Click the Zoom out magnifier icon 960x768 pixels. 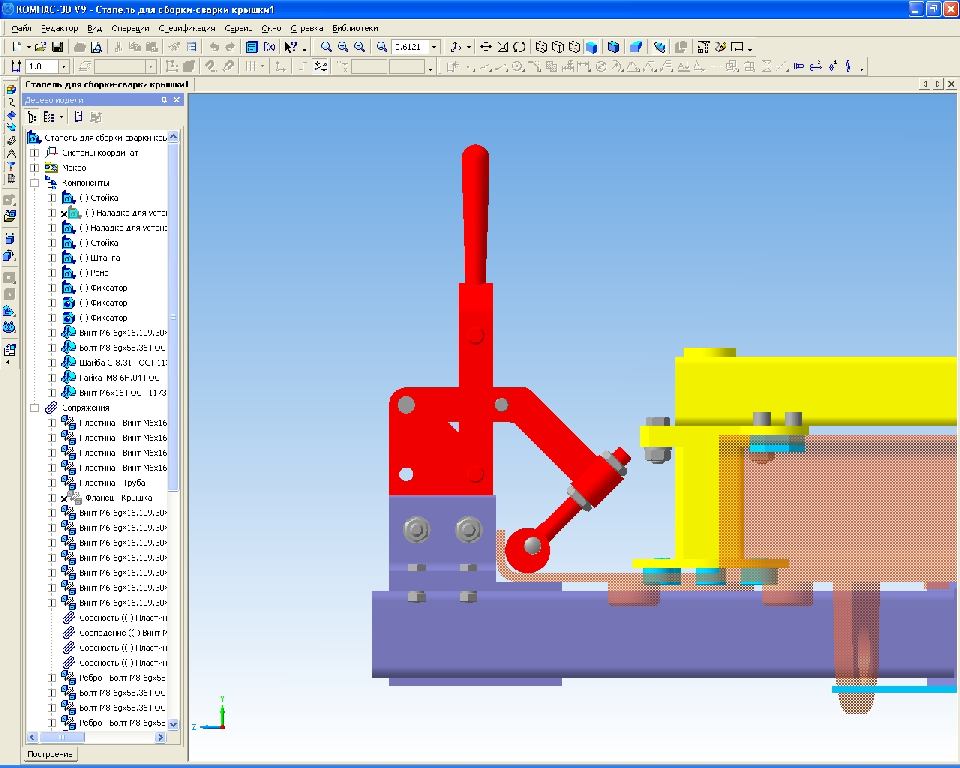point(359,47)
